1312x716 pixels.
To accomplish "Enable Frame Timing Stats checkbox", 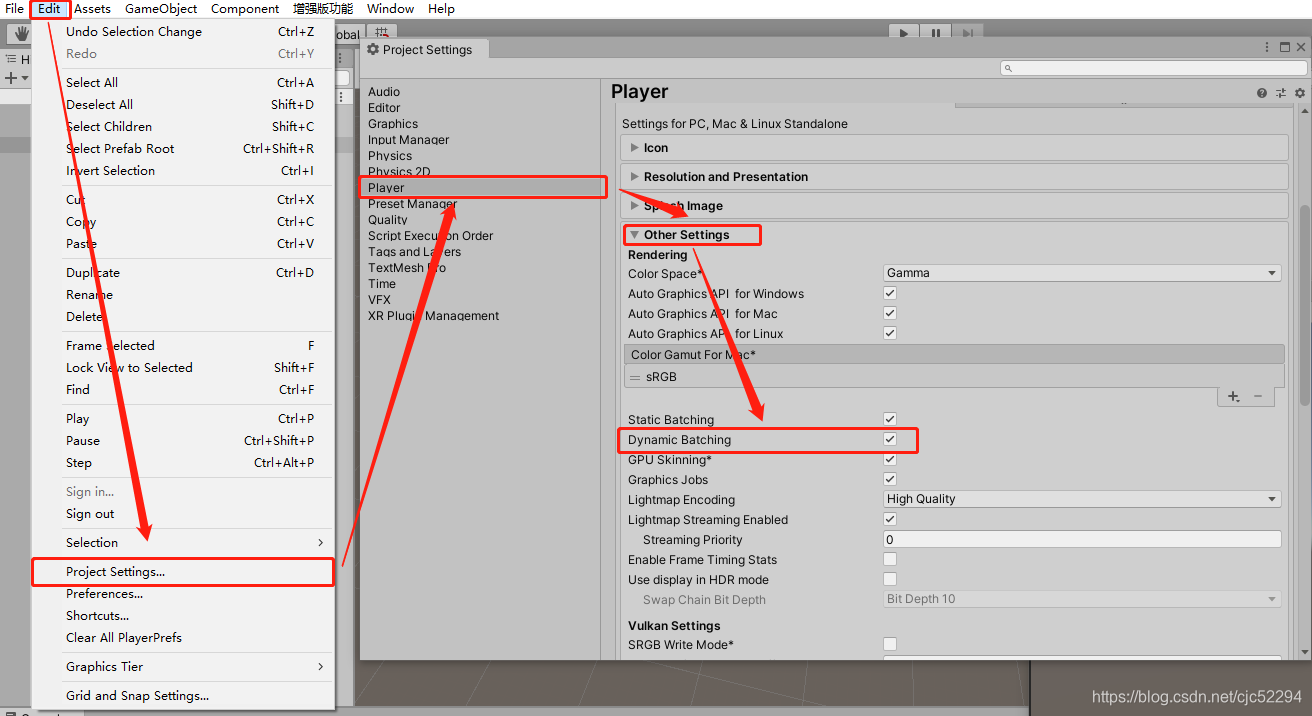I will (x=890, y=559).
